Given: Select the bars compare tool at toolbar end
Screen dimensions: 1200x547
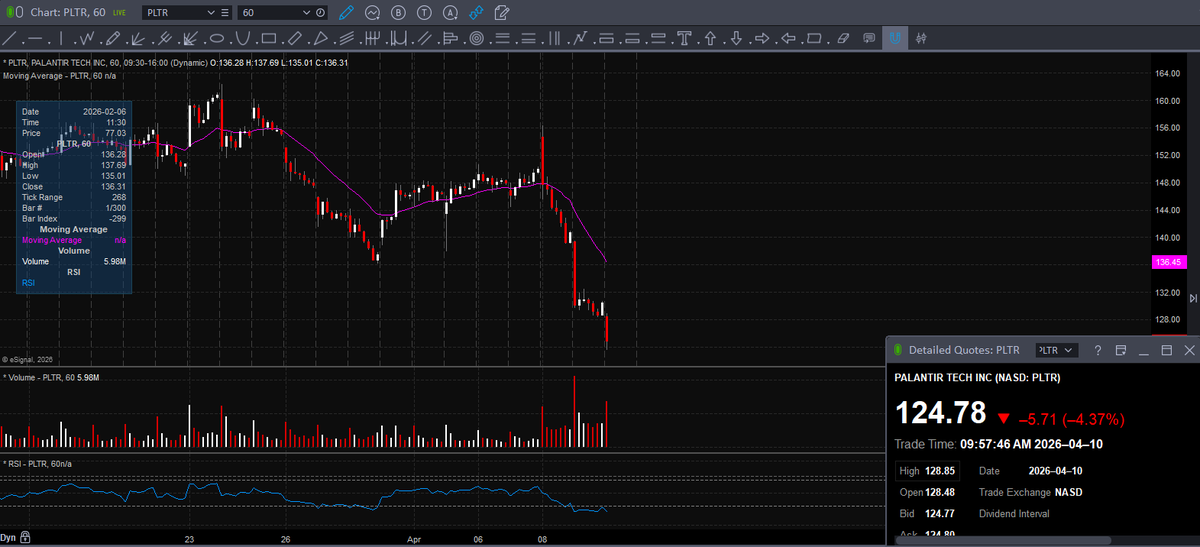Looking at the screenshot, I should tap(921, 38).
